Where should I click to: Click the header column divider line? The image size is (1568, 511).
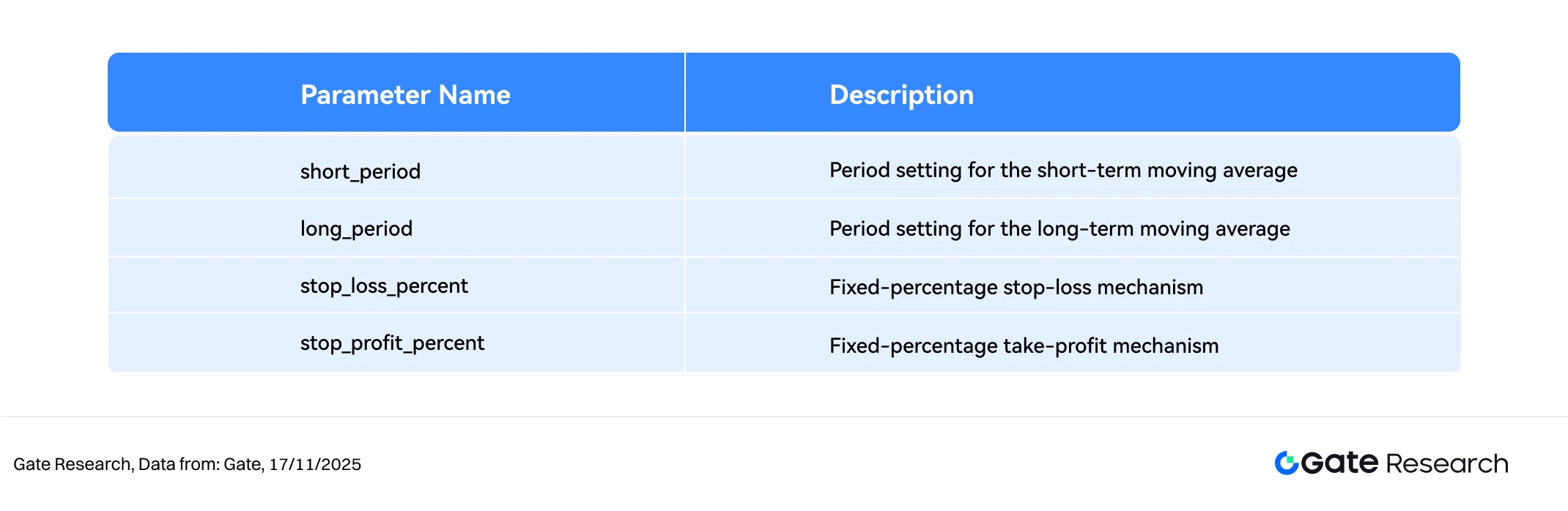685,92
